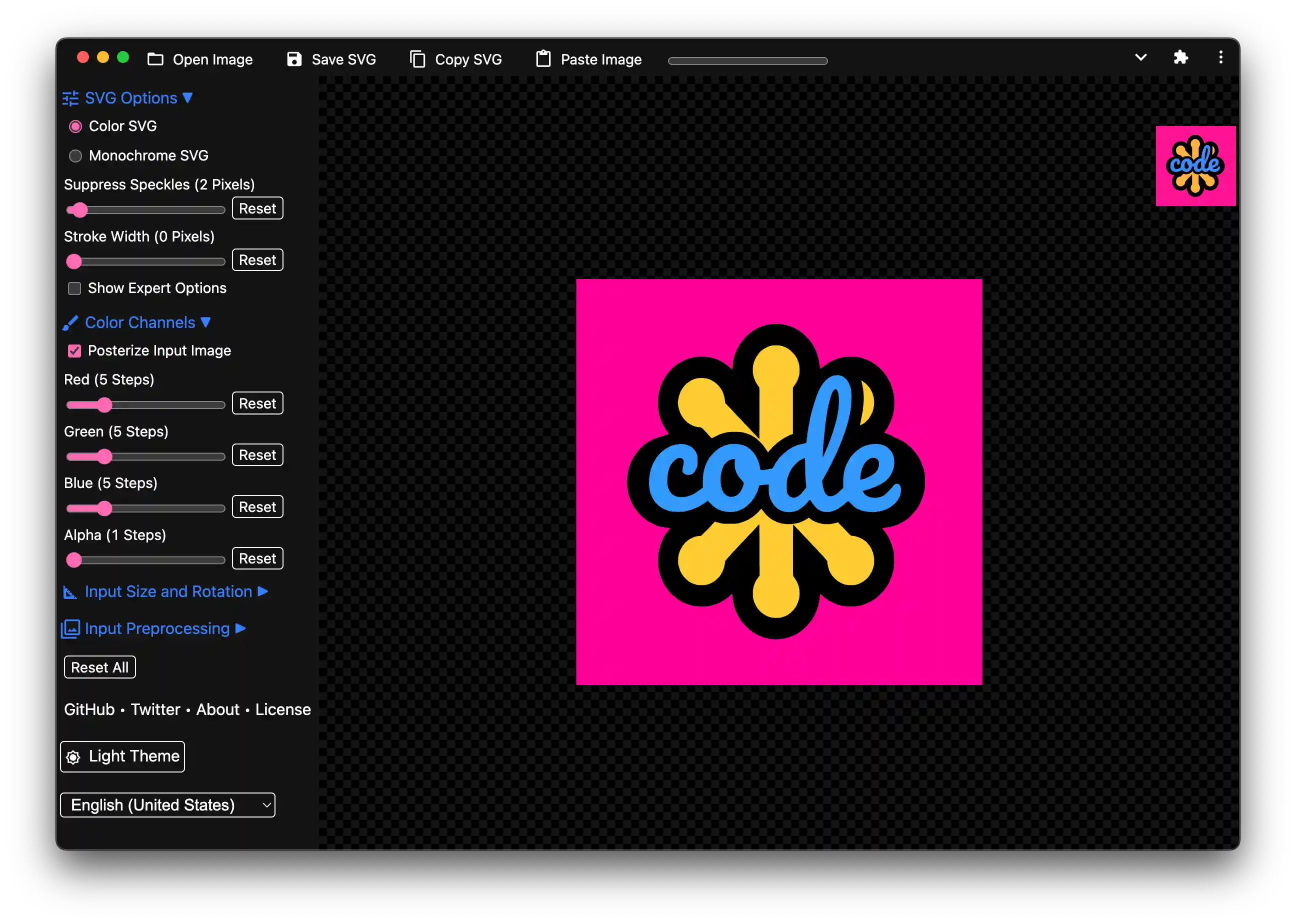Enable Show Expert Options

coord(74,288)
